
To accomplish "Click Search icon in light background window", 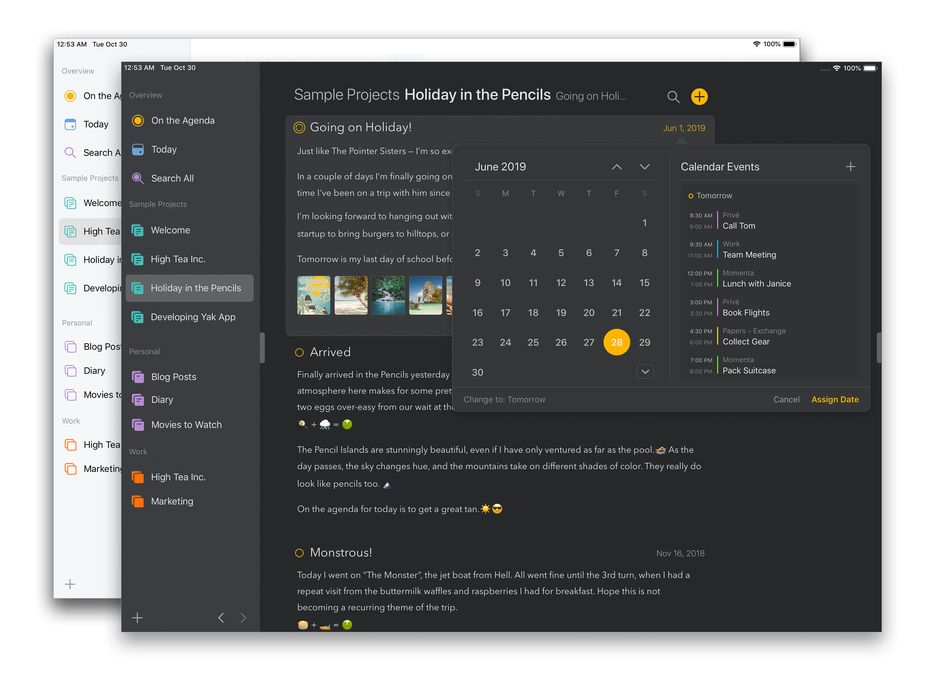I will [70, 153].
